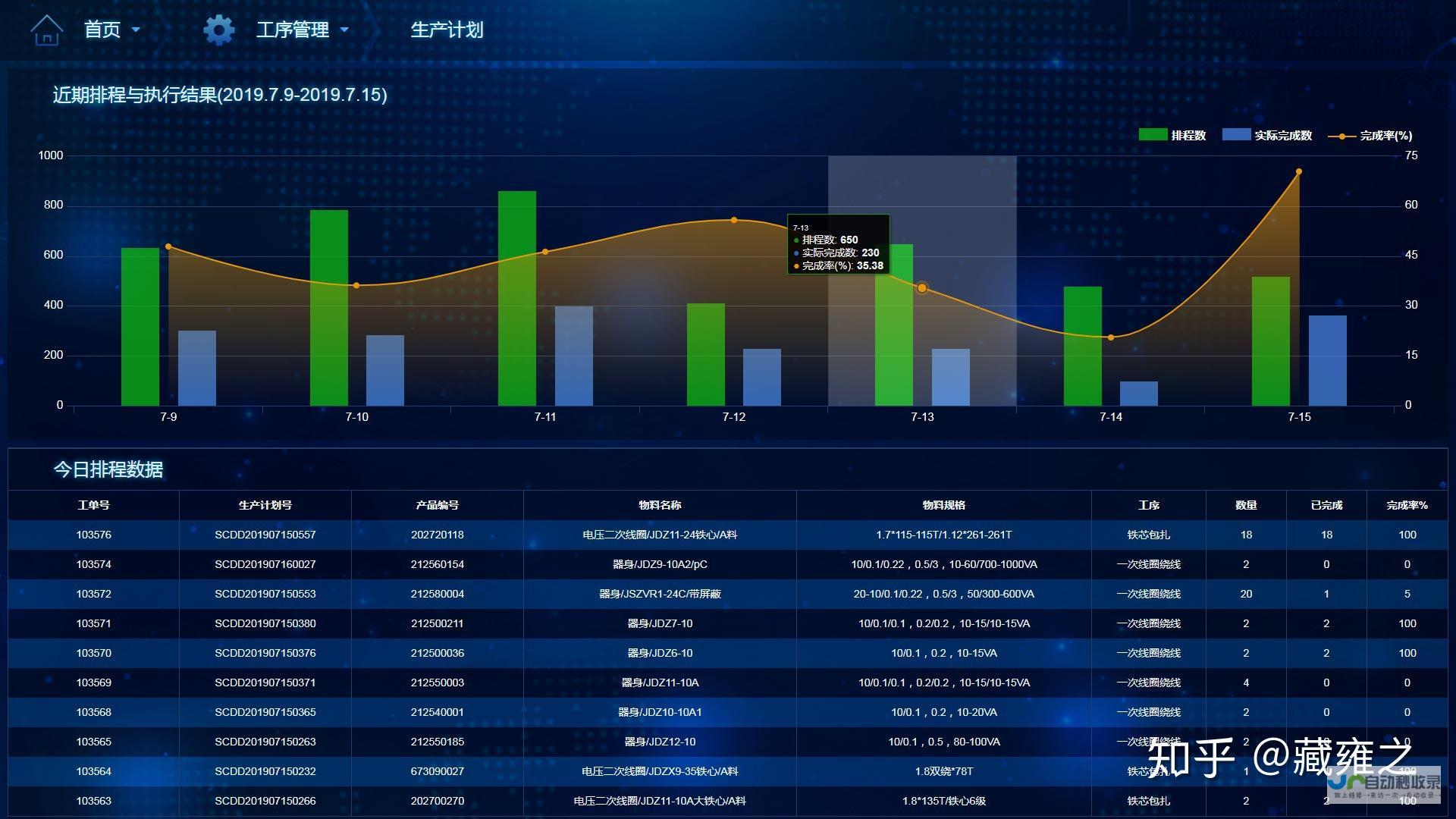Click the 工单号 column header
Screen dimensions: 1456x819
click(x=93, y=505)
